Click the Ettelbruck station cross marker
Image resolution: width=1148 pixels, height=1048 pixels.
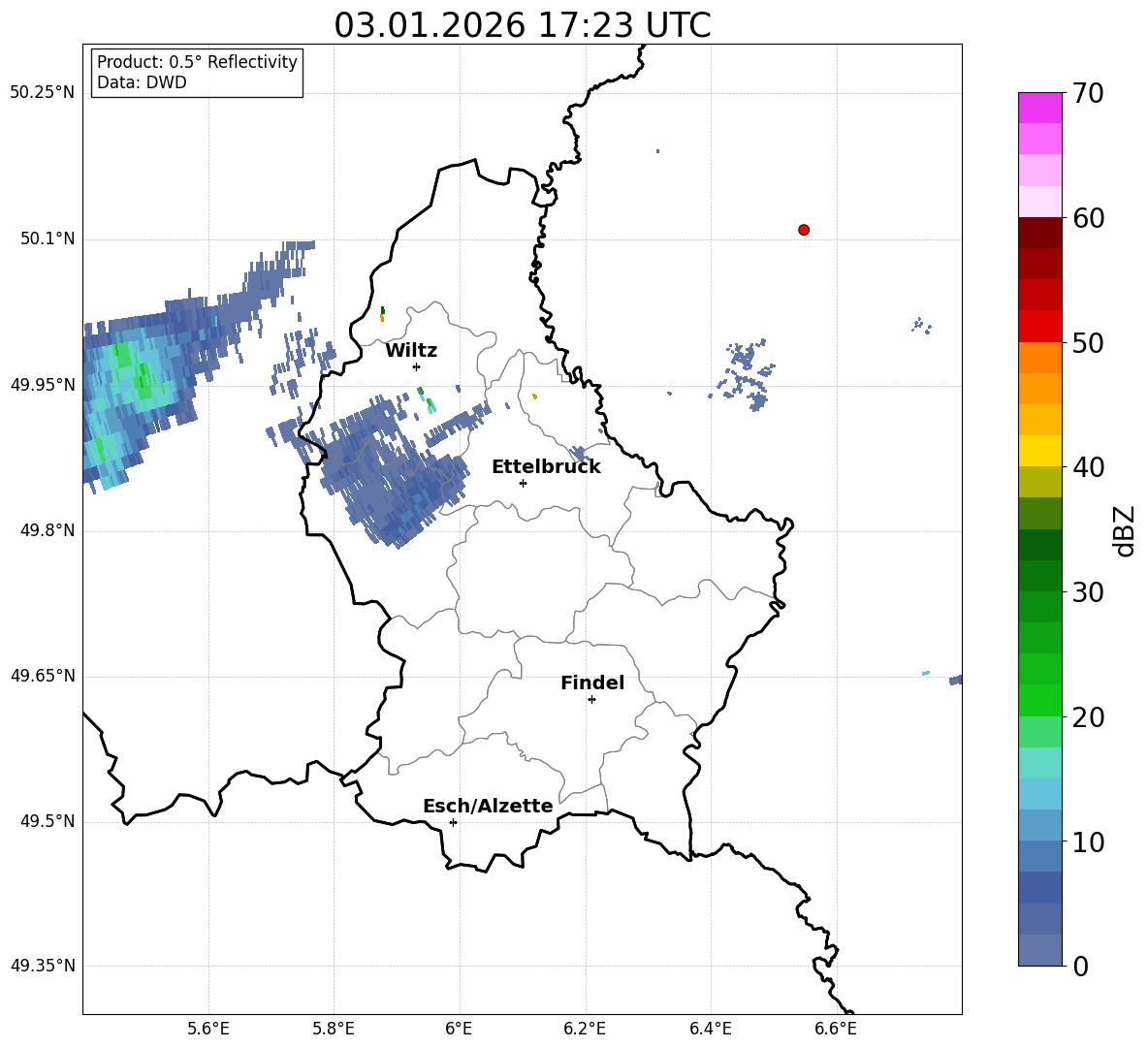523,483
